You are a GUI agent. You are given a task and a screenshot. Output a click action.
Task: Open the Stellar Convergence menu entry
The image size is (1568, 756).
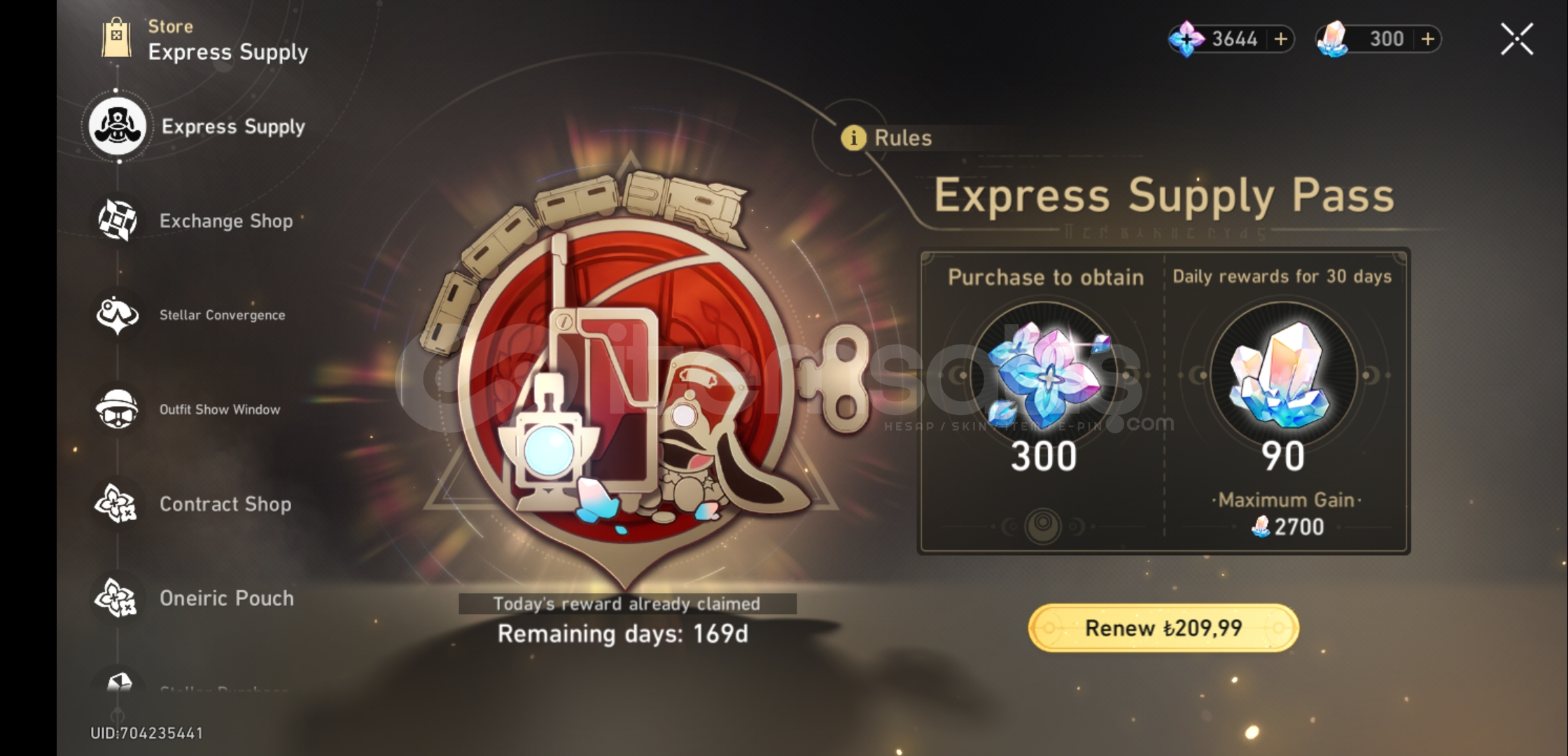click(x=223, y=315)
